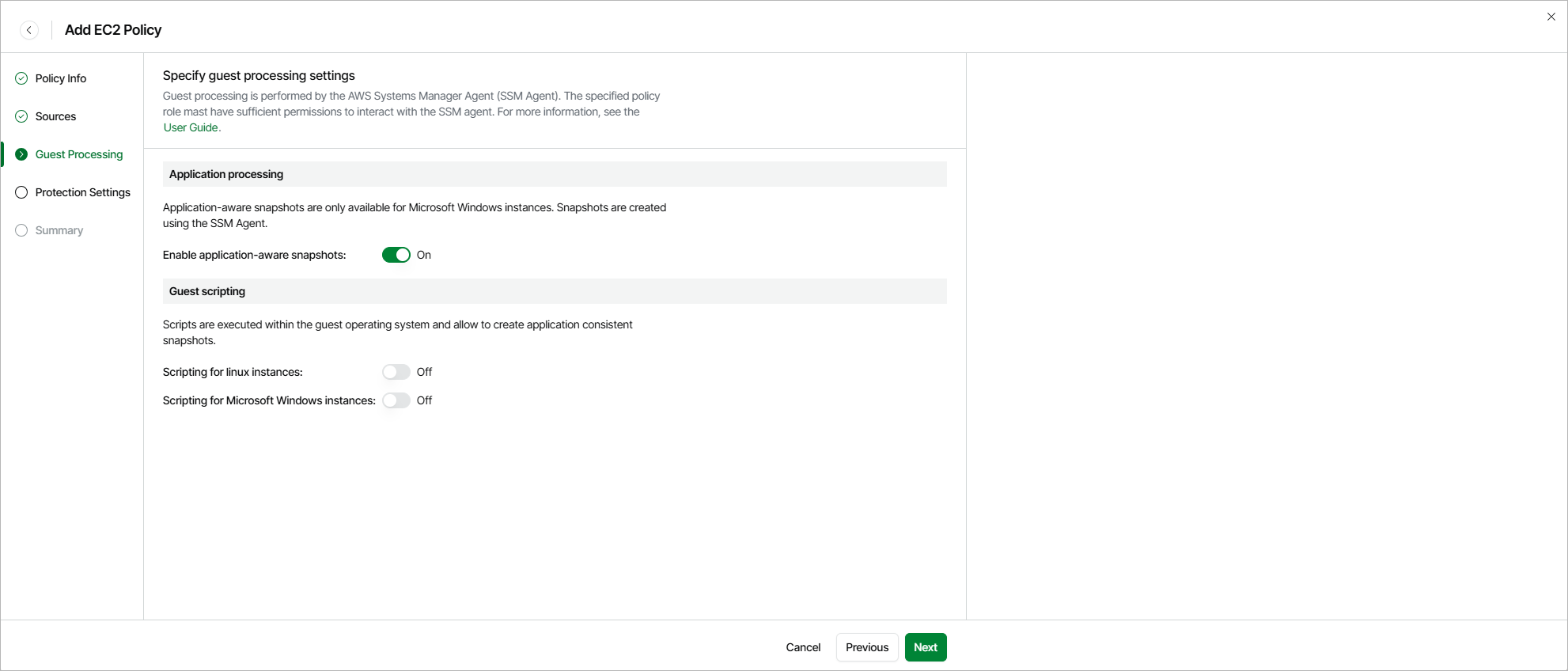Image resolution: width=1568 pixels, height=671 pixels.
Task: Go to the Policy Info step
Action: tap(61, 78)
